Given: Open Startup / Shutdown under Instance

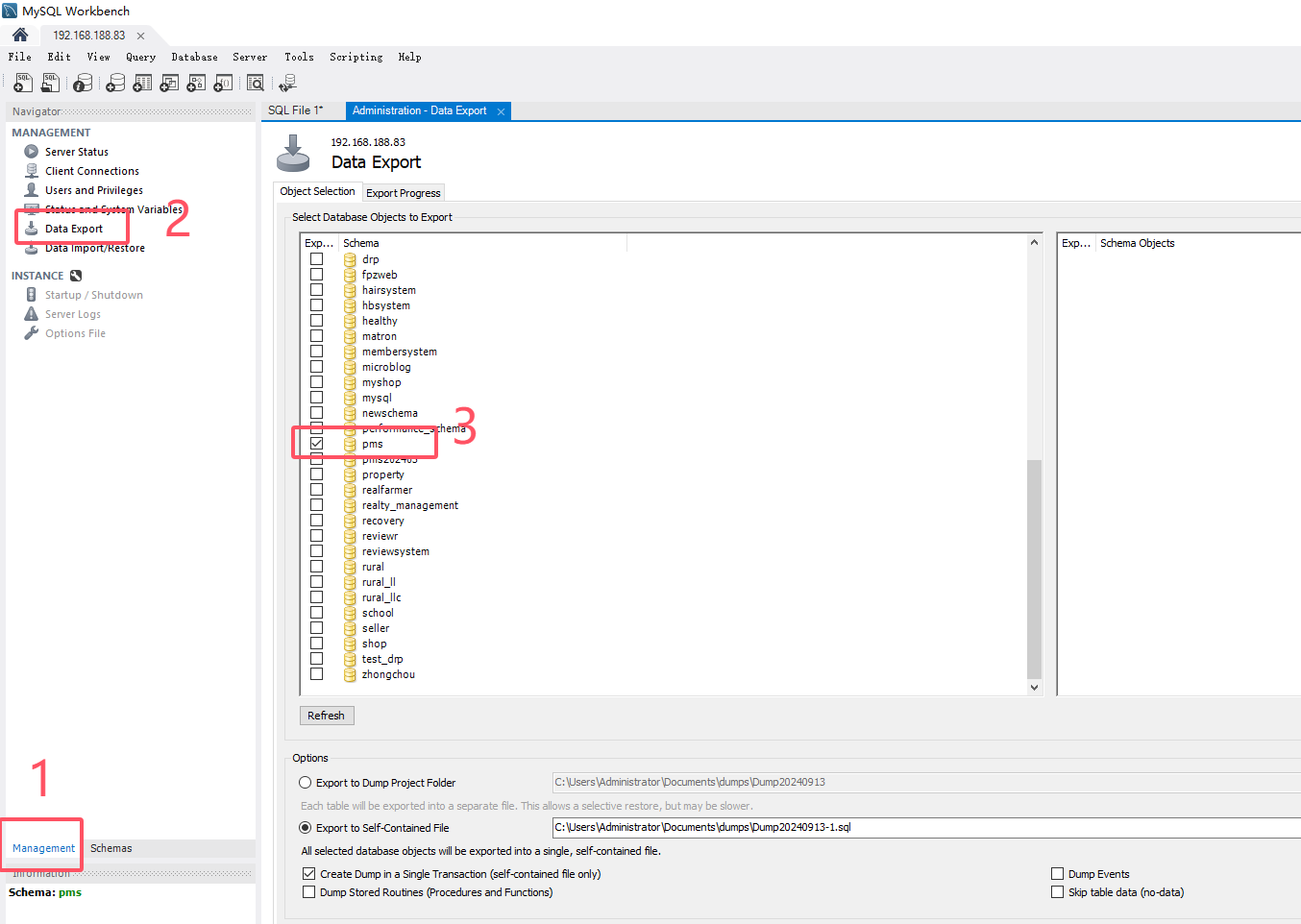Looking at the screenshot, I should (94, 295).
